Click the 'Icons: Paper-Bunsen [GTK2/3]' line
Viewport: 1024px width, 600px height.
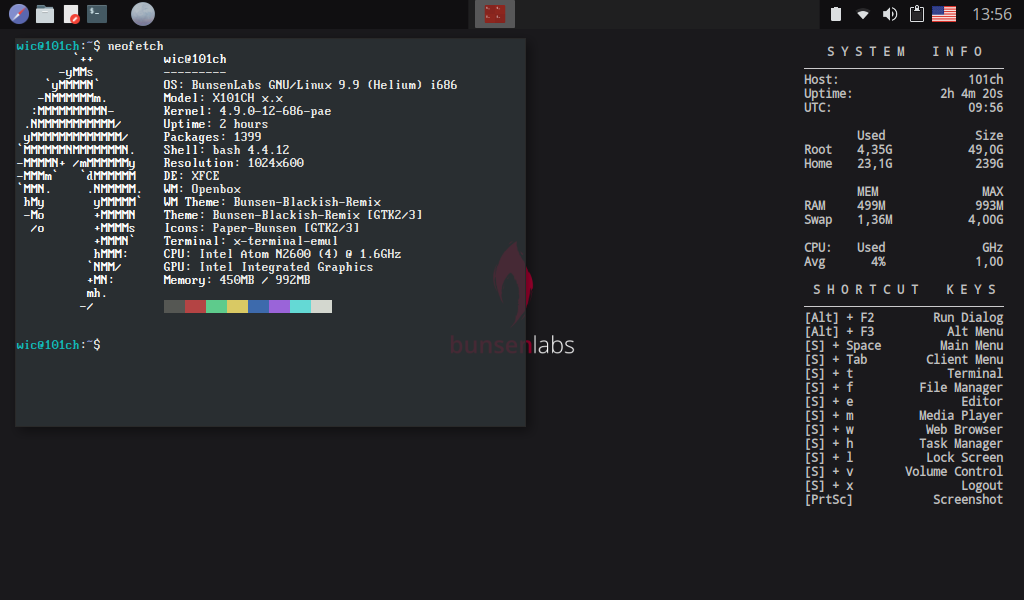(261, 228)
